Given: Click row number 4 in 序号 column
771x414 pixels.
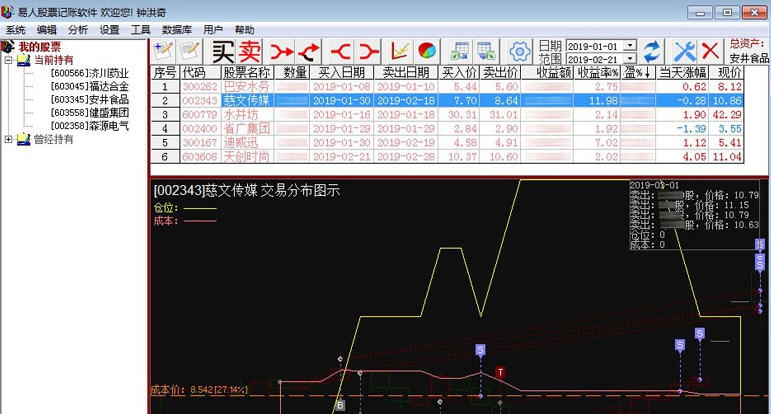Looking at the screenshot, I should point(165,129).
